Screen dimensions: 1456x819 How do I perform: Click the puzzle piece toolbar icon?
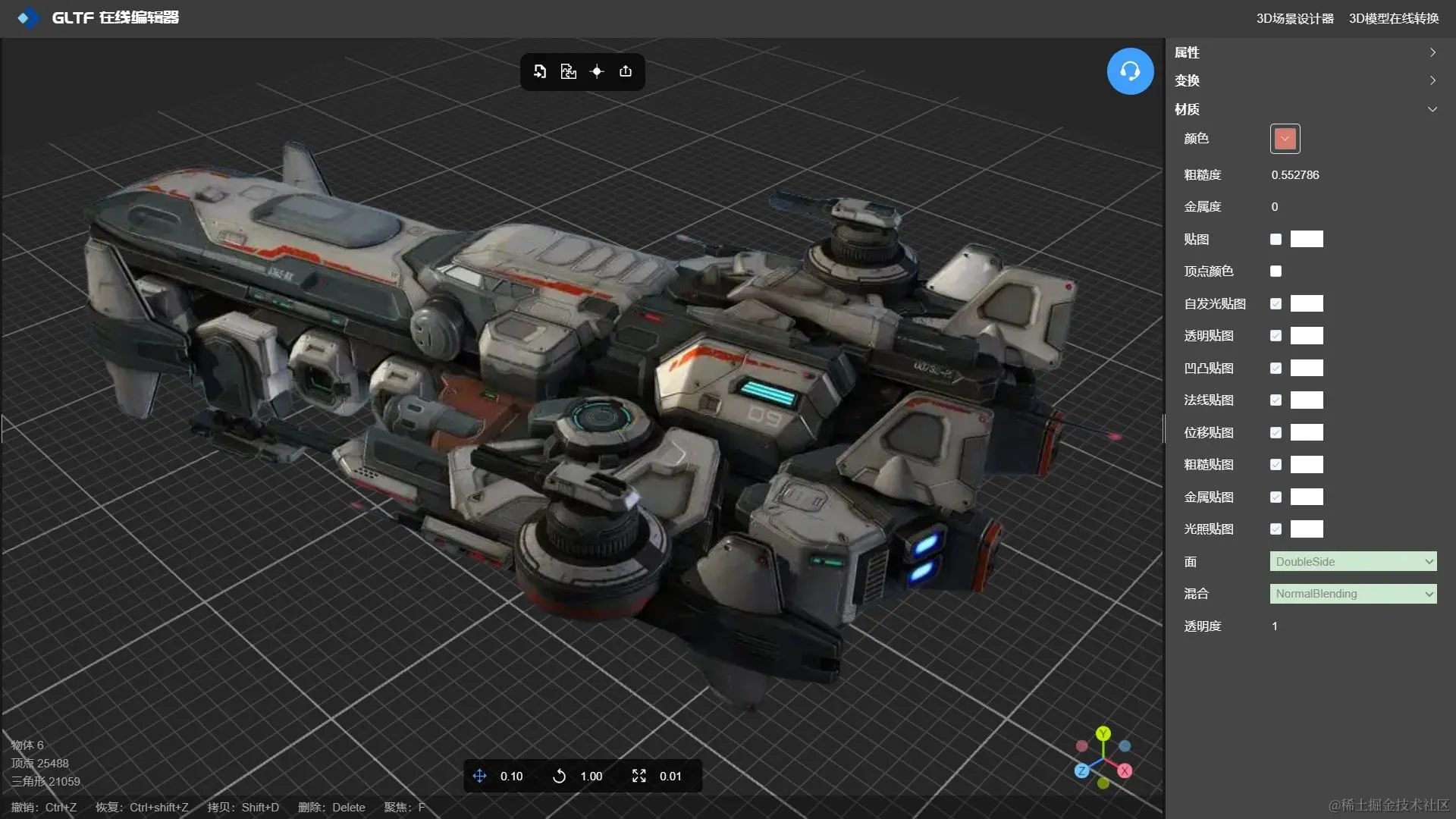[x=568, y=71]
